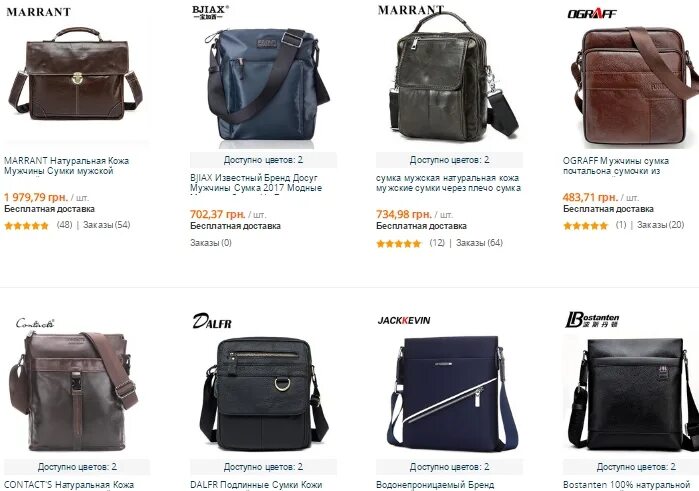Open the DALFR Подлинные Сумки Кожи title

(x=256, y=485)
